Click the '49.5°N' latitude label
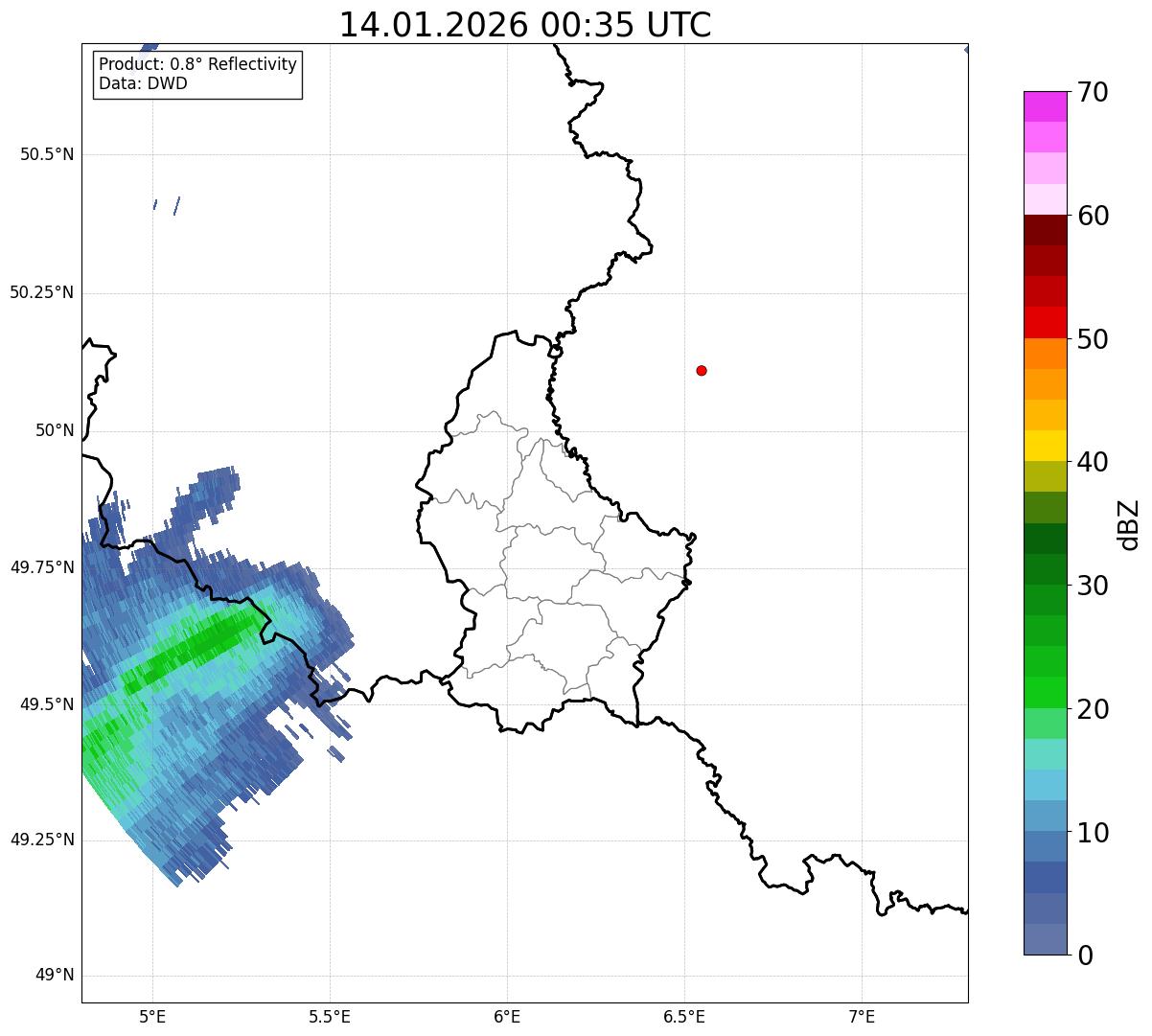 pos(47,704)
